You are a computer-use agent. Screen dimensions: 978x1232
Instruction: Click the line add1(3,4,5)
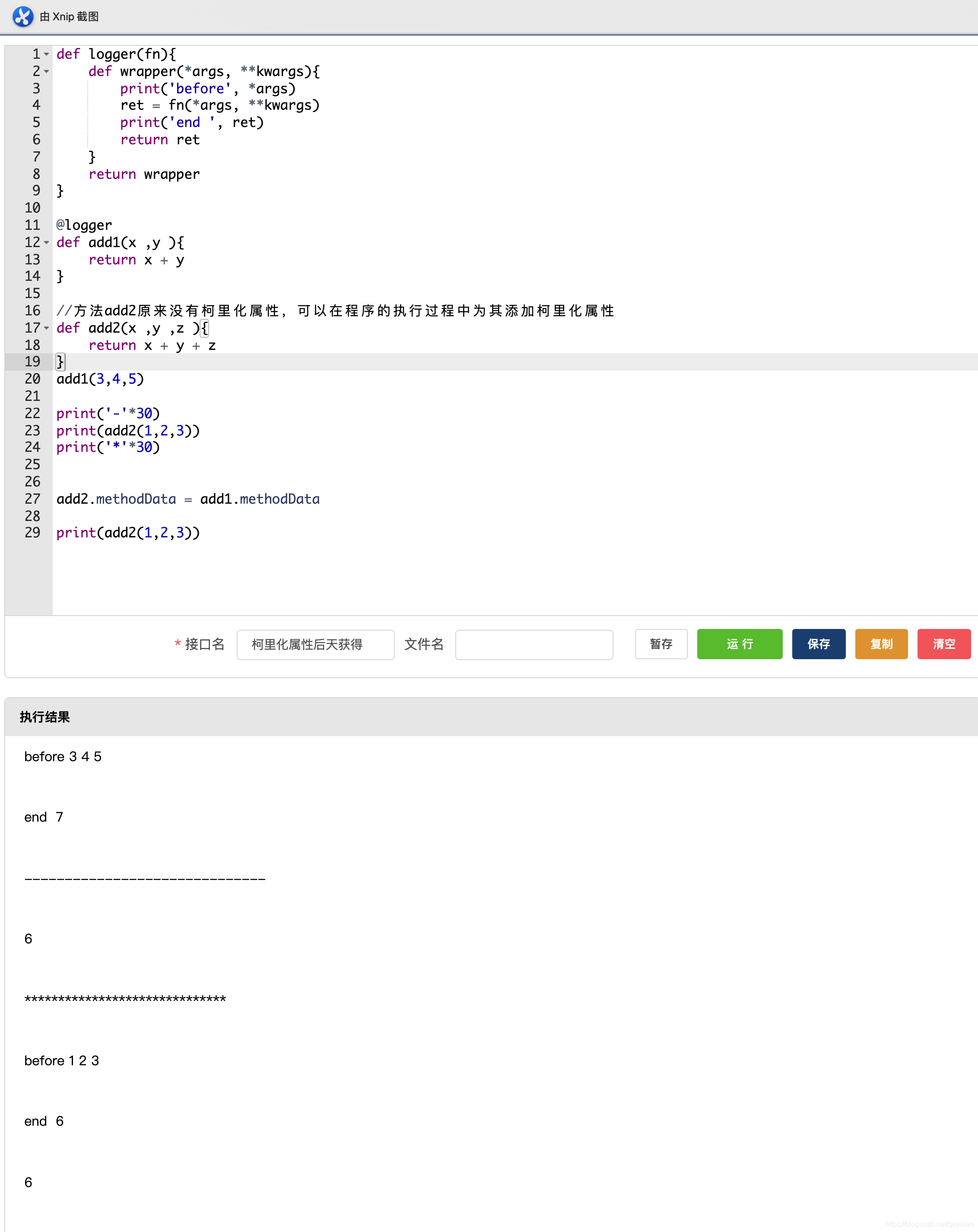click(x=100, y=379)
